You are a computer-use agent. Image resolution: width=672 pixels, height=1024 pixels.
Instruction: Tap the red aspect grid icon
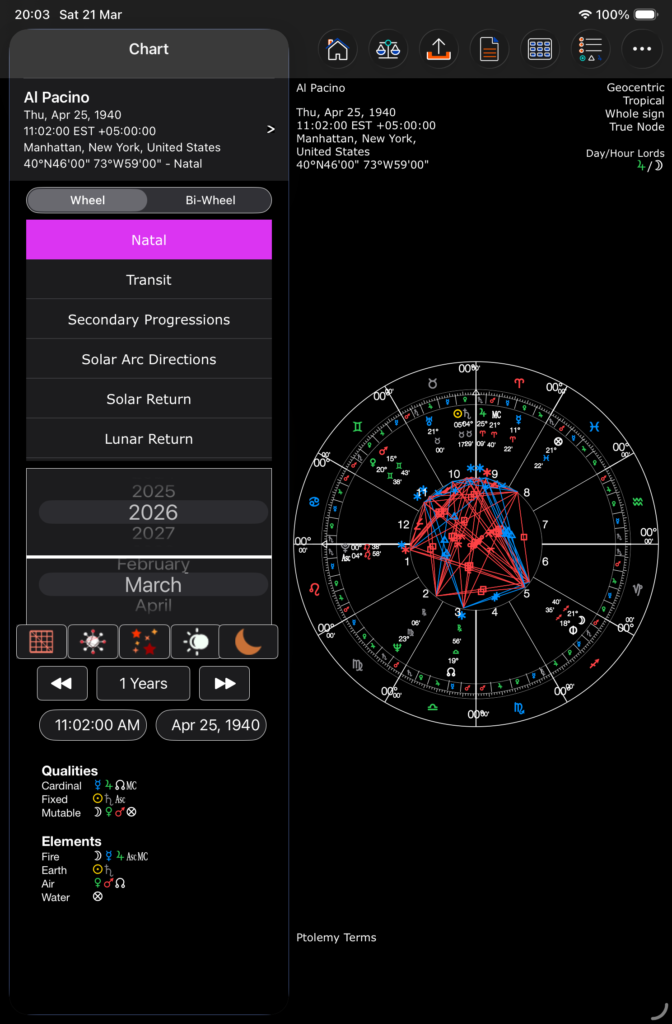click(x=41, y=642)
